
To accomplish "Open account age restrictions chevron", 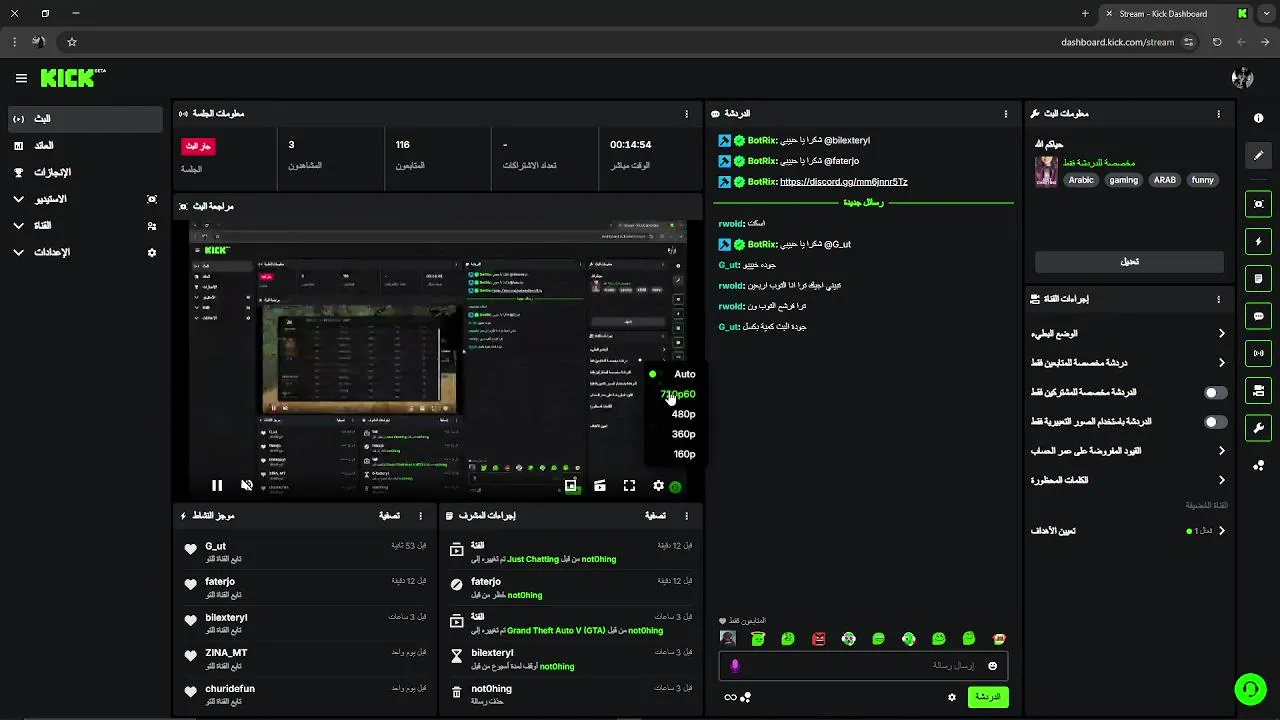I will [x=1221, y=451].
